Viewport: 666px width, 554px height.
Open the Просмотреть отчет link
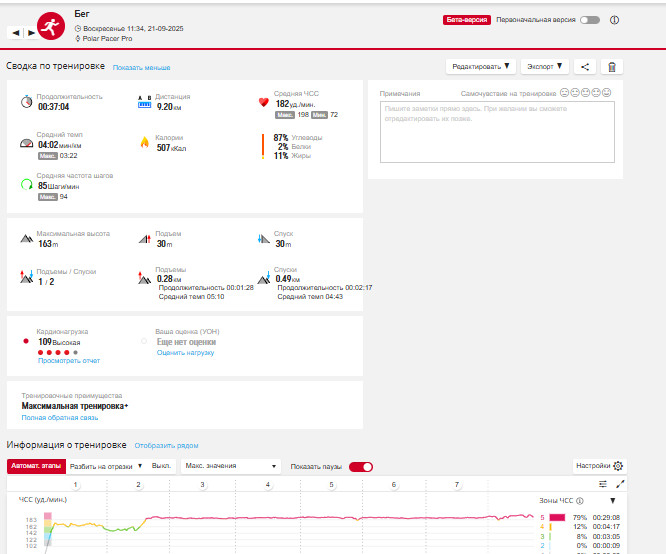[69, 361]
